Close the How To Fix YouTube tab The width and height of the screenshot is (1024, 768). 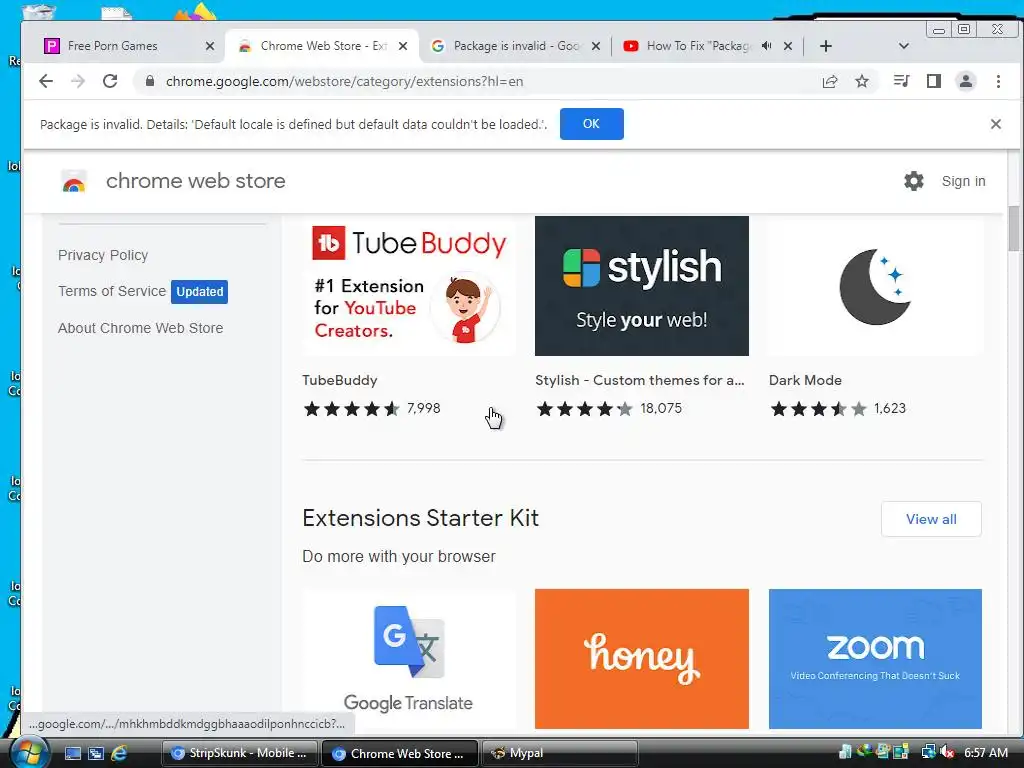788,46
